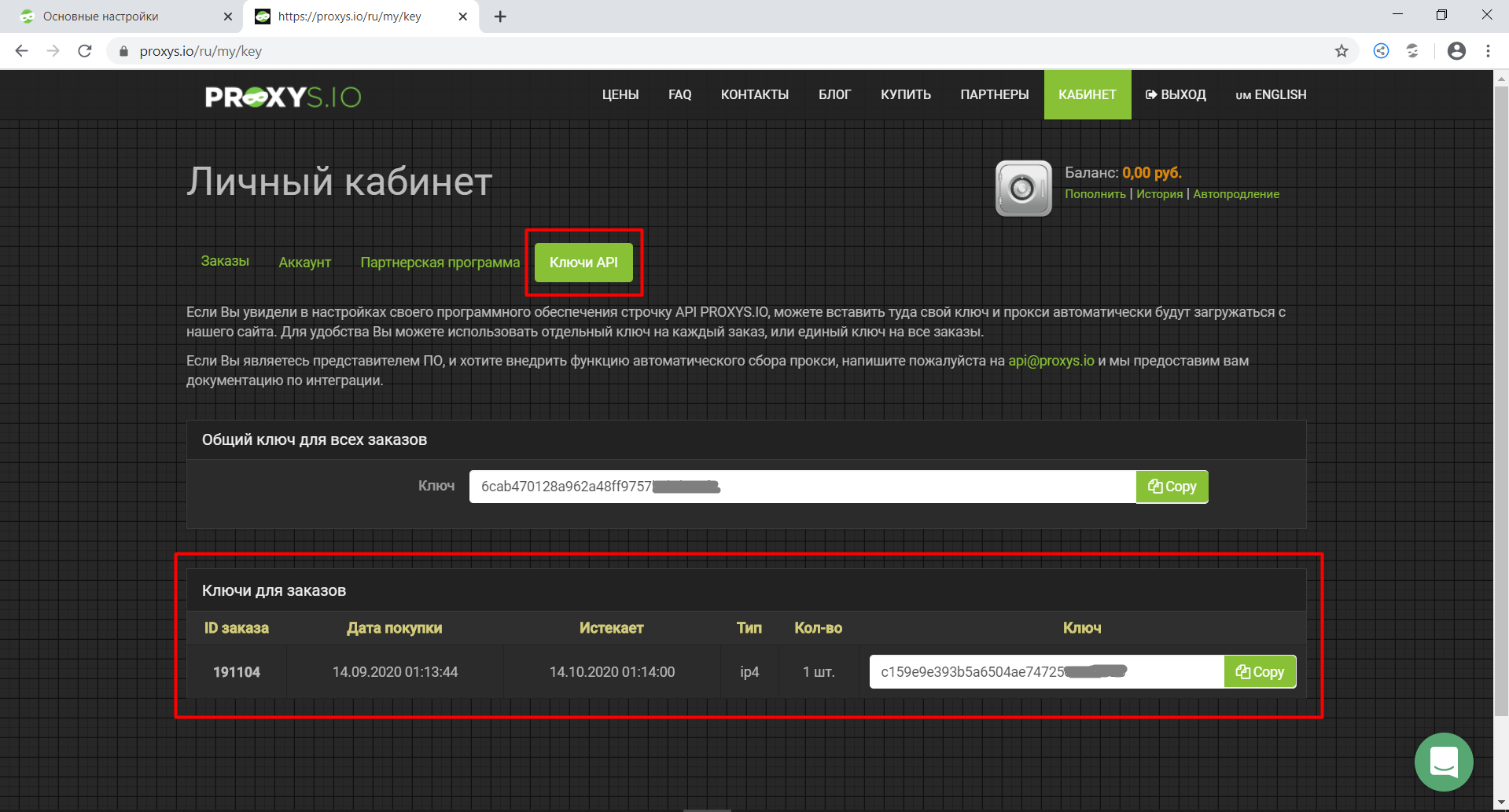Click the logout (ВЫХОД) exit icon
This screenshot has width=1509, height=812.
[1151, 94]
